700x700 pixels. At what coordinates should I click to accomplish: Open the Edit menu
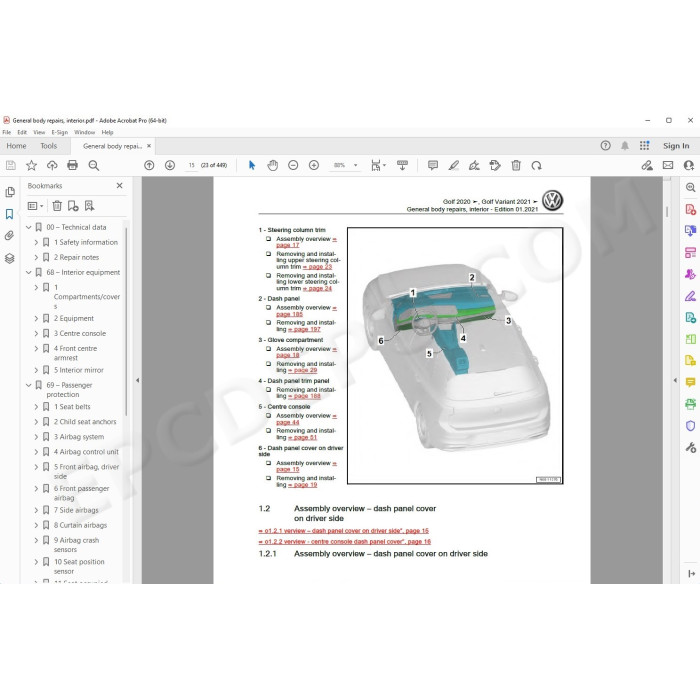(x=22, y=133)
